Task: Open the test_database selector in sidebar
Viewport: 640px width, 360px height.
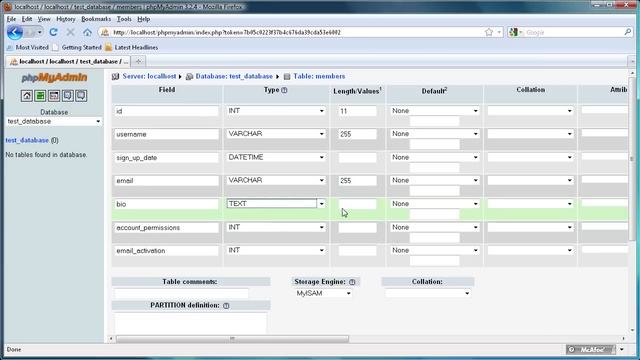Action: (53, 122)
